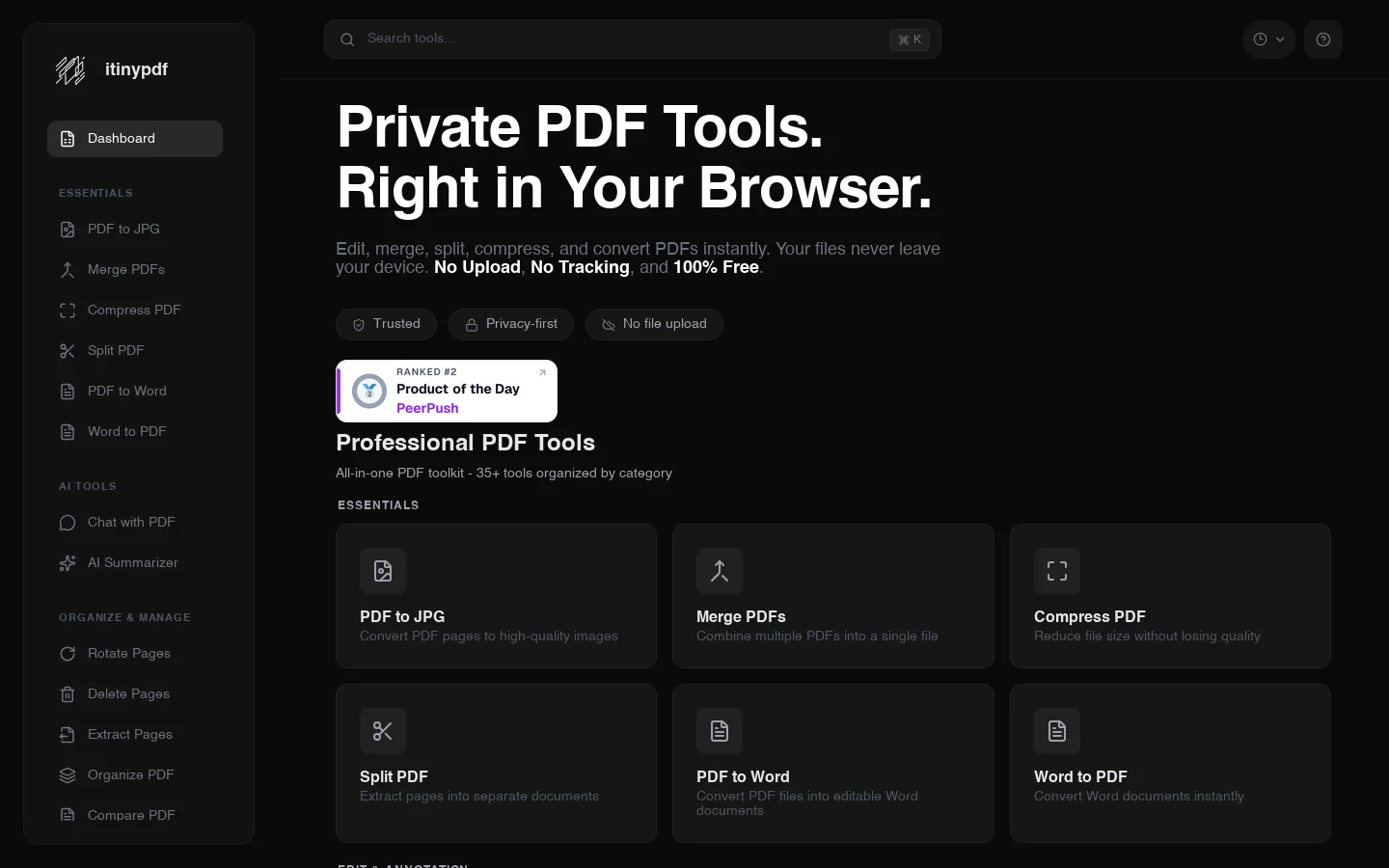The height and width of the screenshot is (868, 1389).
Task: Click the Compress PDF card icon
Action: (1057, 571)
